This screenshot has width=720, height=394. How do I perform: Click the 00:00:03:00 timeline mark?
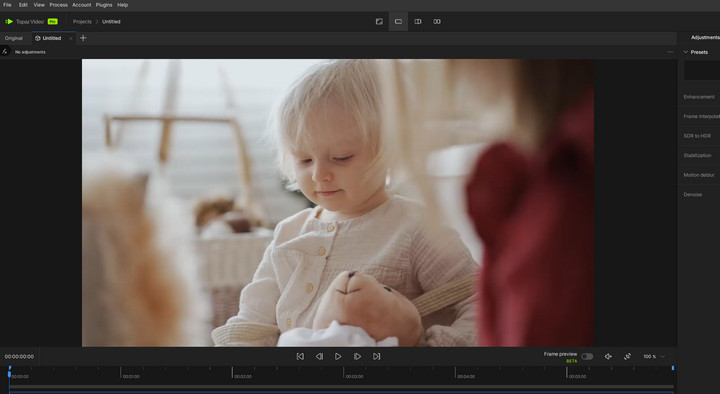354,377
